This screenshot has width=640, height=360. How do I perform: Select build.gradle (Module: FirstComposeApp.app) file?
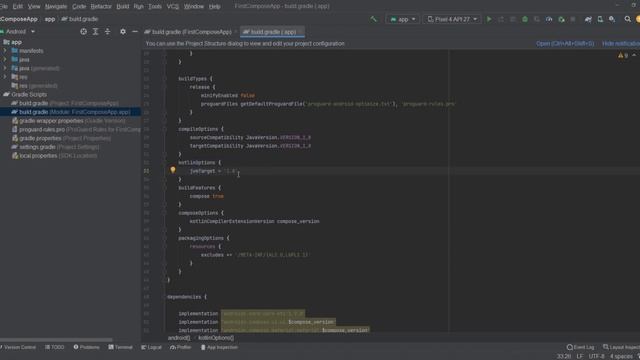(x=70, y=112)
